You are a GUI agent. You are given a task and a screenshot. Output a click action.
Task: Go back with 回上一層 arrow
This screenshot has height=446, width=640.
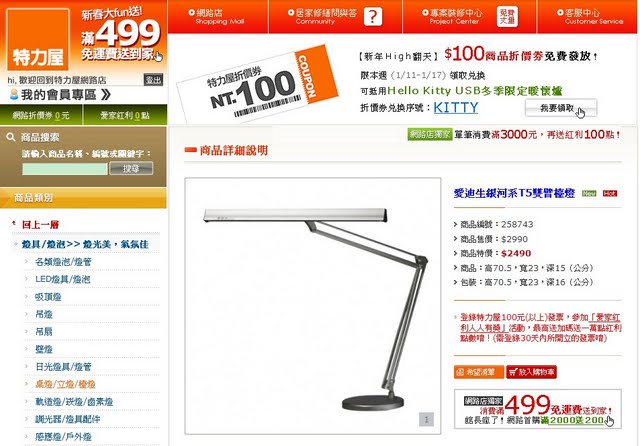[x=14, y=224]
